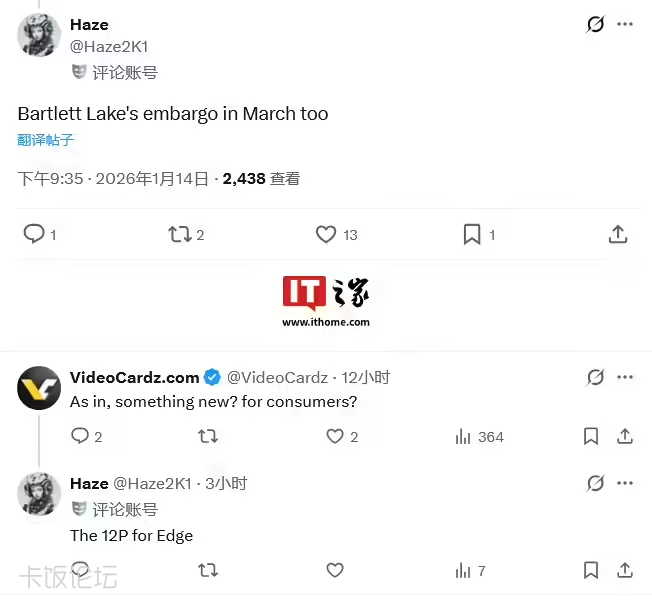
Task: Open more options on VideoCardz reply
Action: pos(625,377)
